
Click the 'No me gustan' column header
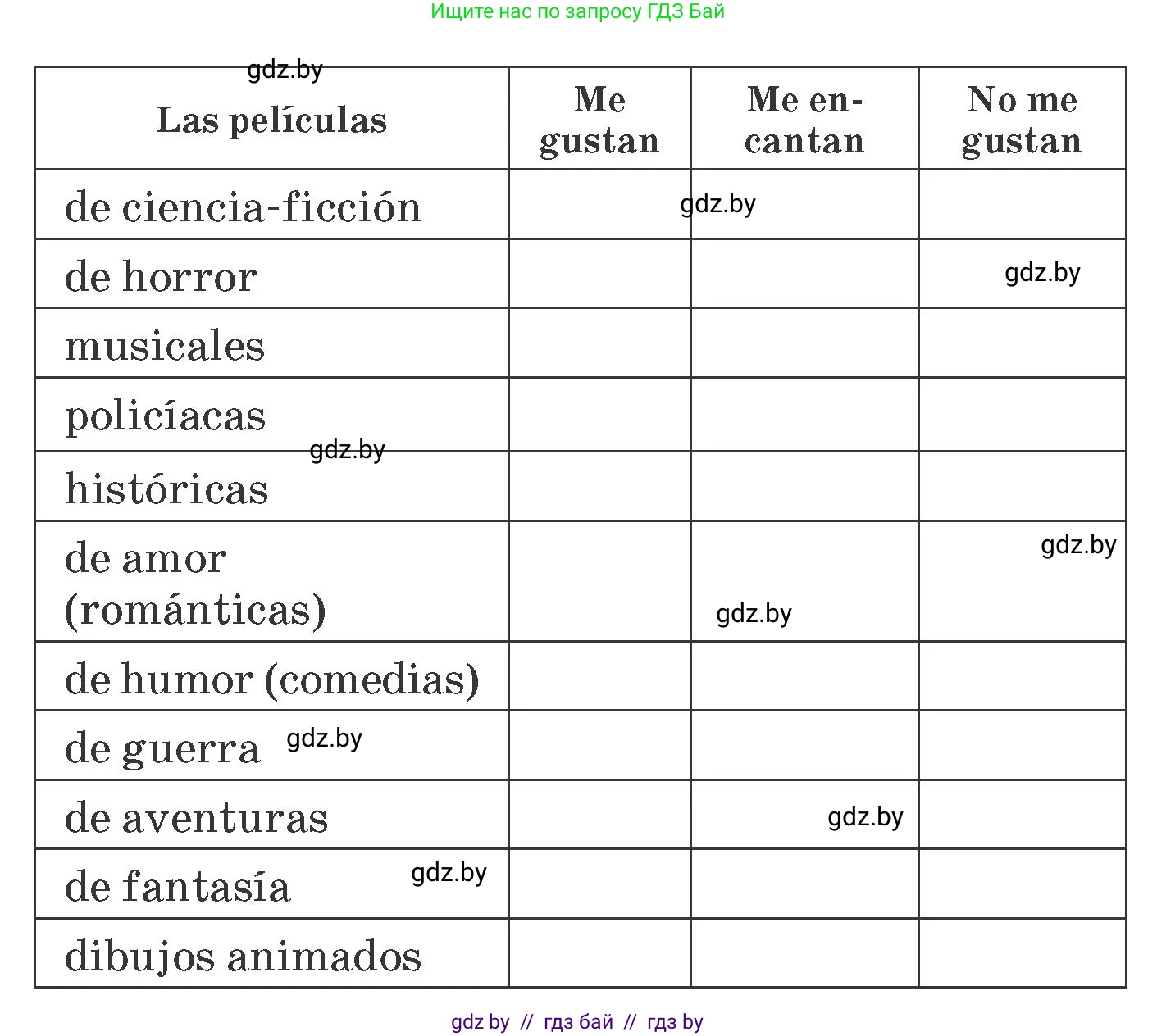(1022, 120)
